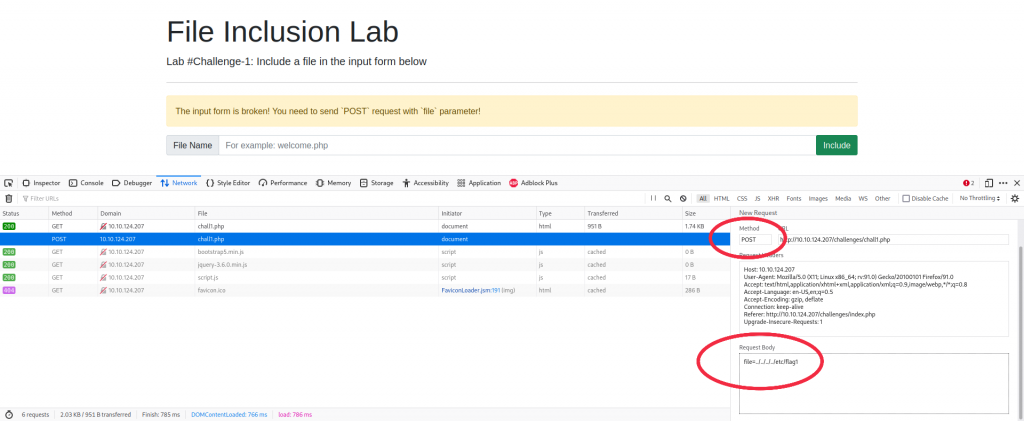
Task: Toggle the HTML request filter
Action: 721,198
